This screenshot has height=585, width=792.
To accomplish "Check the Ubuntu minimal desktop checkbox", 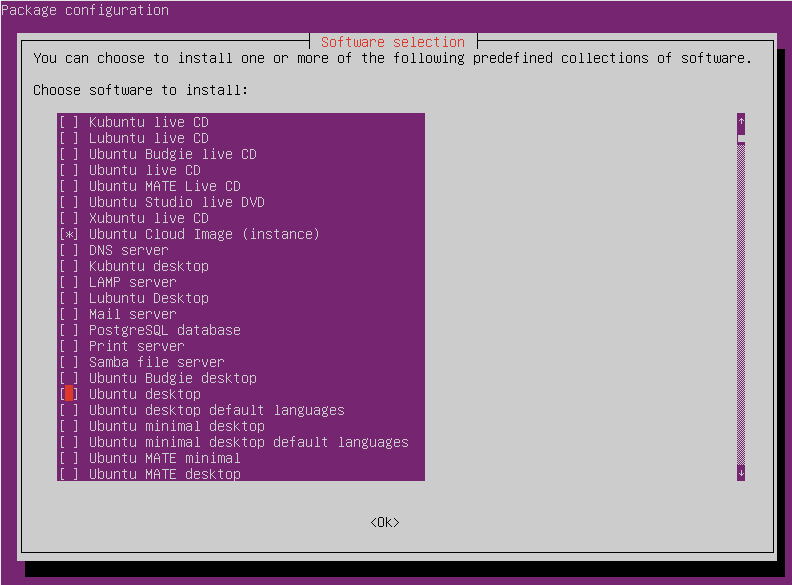I will click(x=69, y=426).
